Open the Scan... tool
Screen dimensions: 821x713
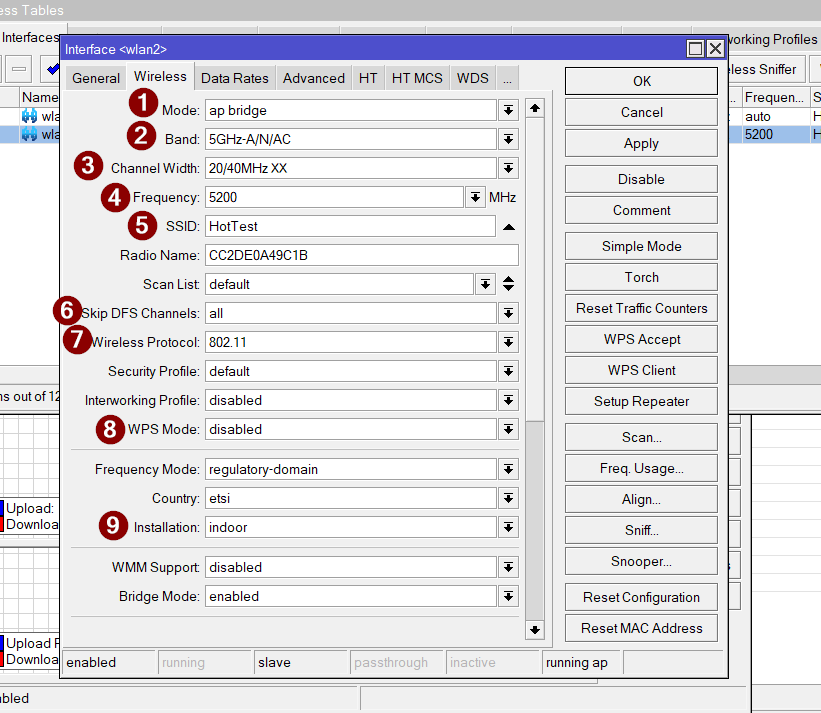(x=641, y=437)
